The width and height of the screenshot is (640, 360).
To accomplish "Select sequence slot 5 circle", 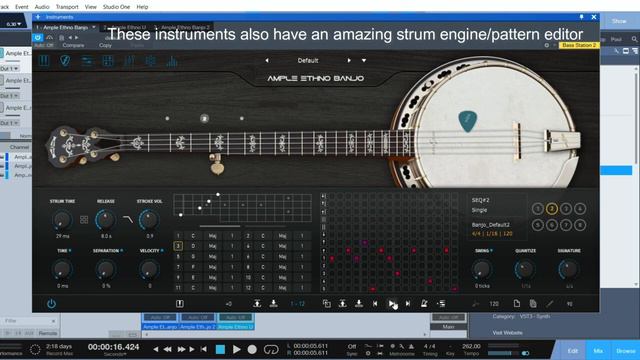I will pyautogui.click(x=538, y=225).
